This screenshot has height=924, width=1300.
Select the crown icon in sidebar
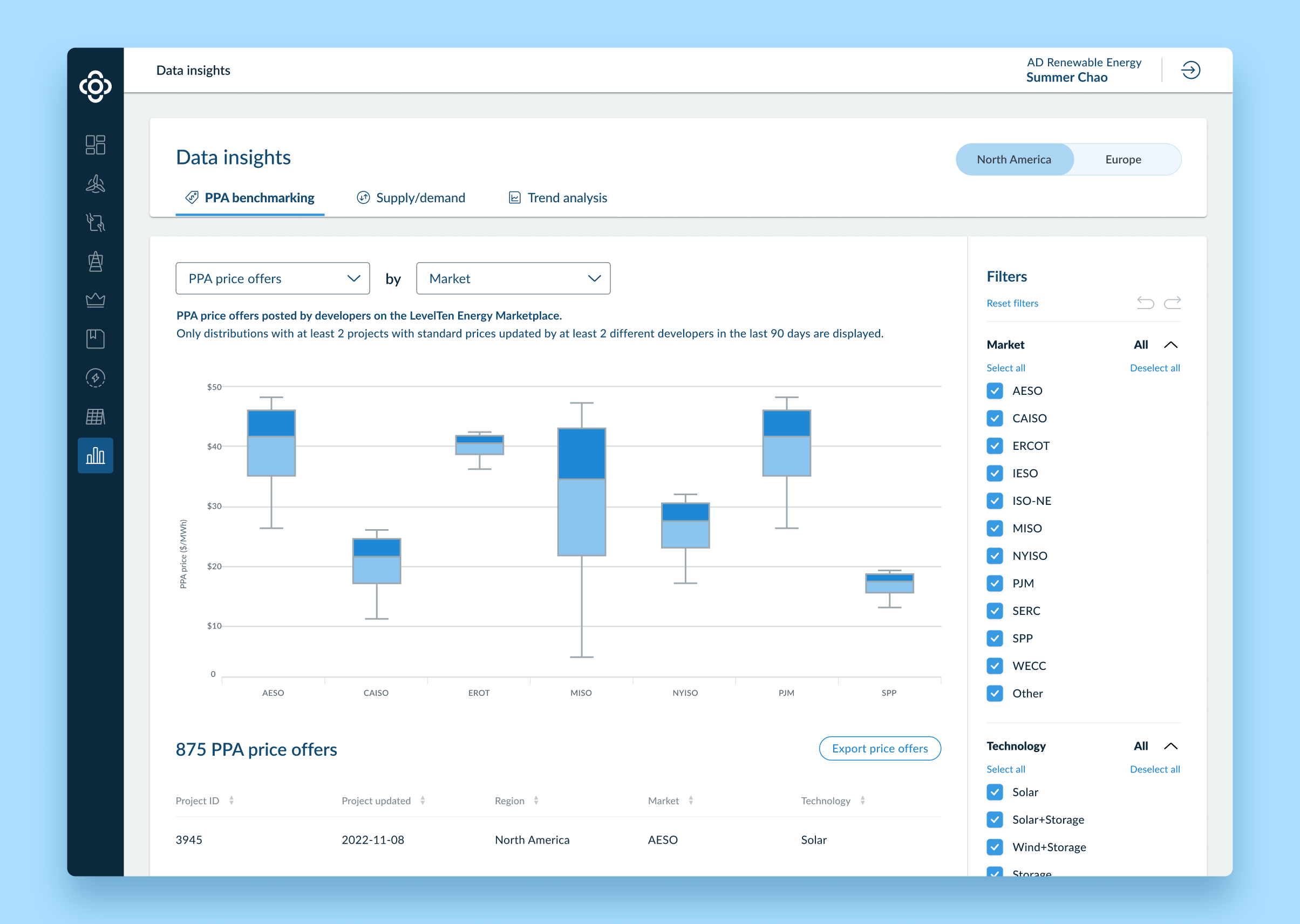[x=95, y=300]
